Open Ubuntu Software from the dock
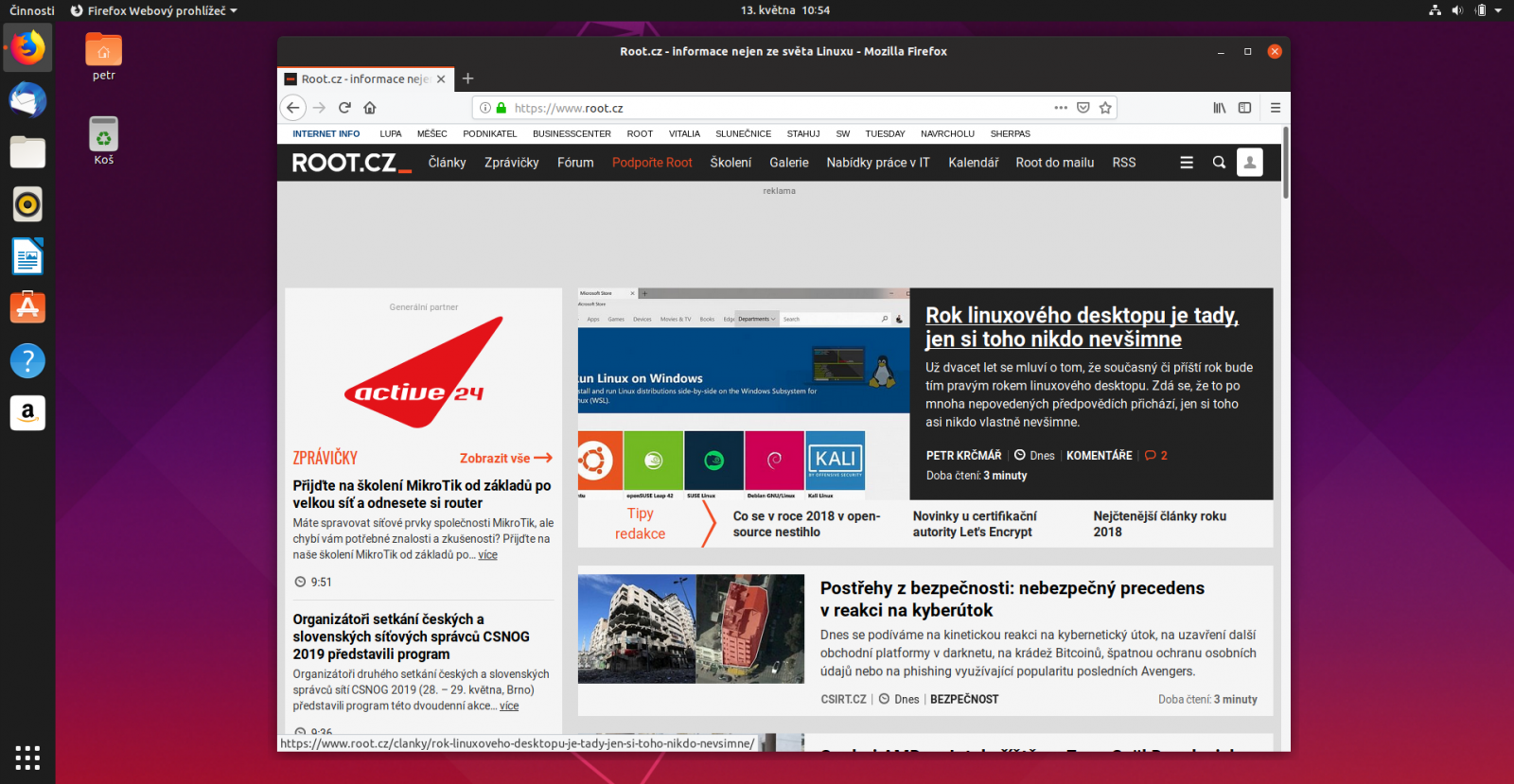 [x=27, y=308]
